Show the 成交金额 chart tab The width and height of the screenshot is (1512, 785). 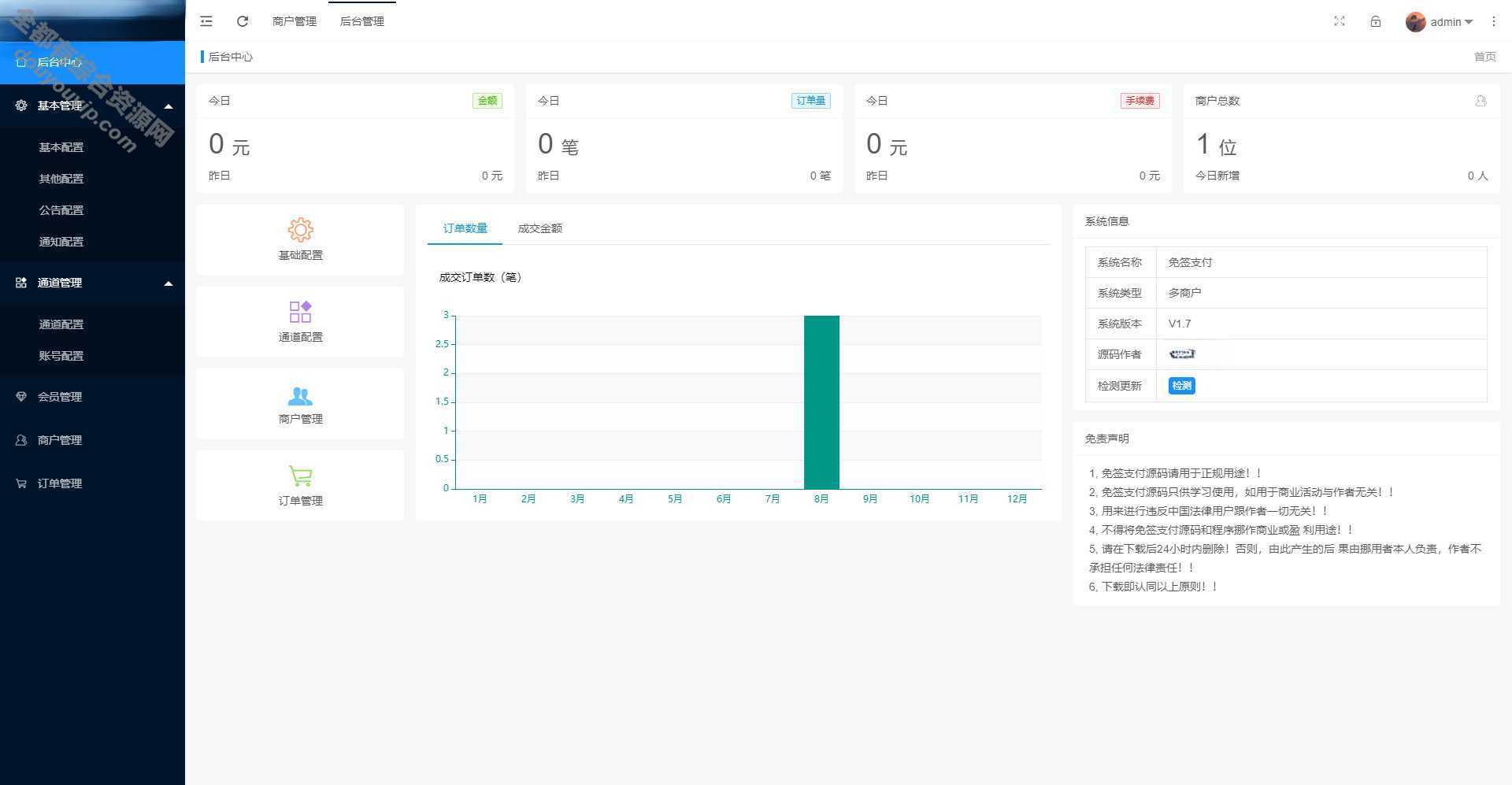coord(540,228)
